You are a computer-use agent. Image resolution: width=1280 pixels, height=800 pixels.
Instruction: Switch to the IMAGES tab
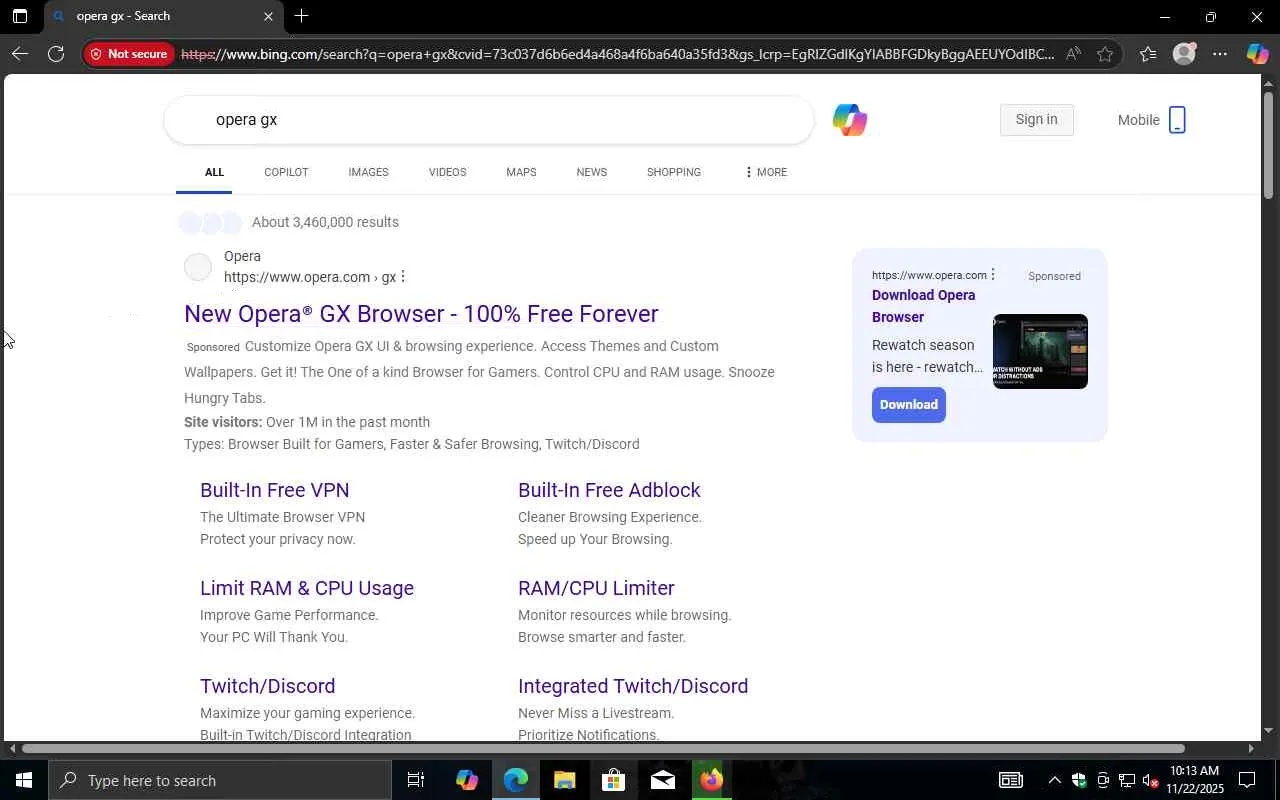click(x=368, y=172)
